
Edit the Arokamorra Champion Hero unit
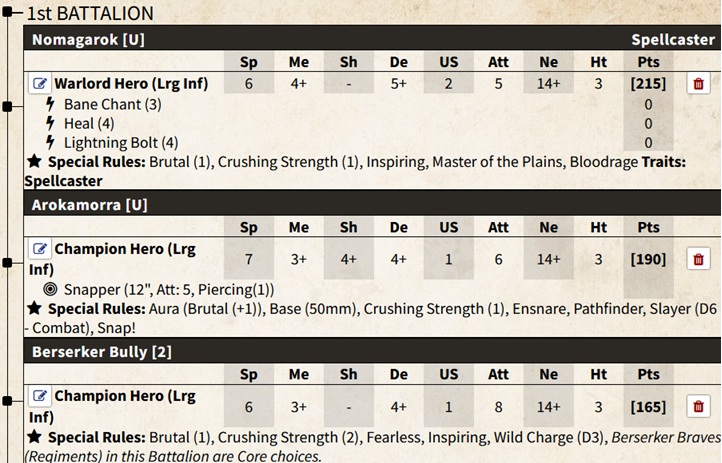point(40,249)
